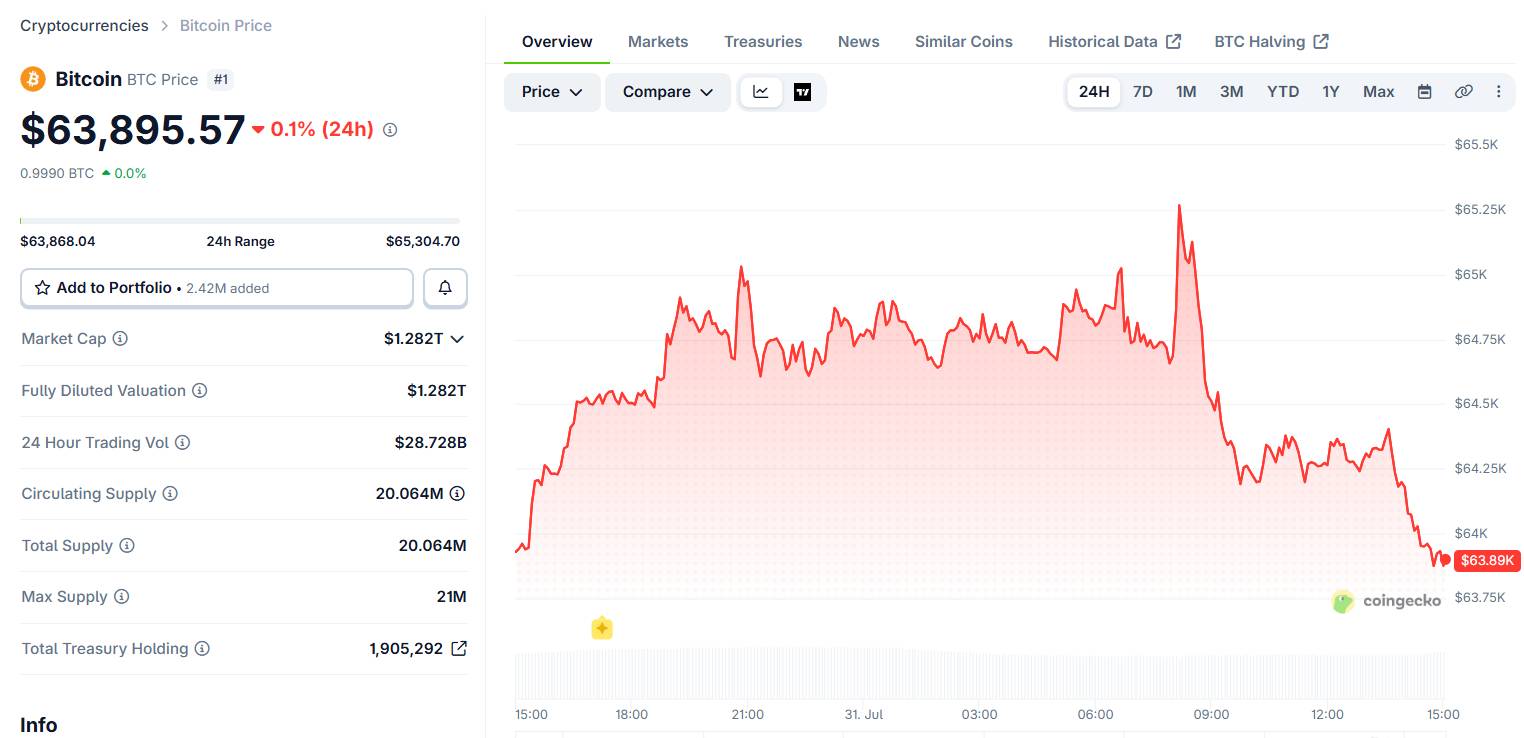Copy chart link via chain icon
Screen dimensions: 1524x738
[1463, 92]
